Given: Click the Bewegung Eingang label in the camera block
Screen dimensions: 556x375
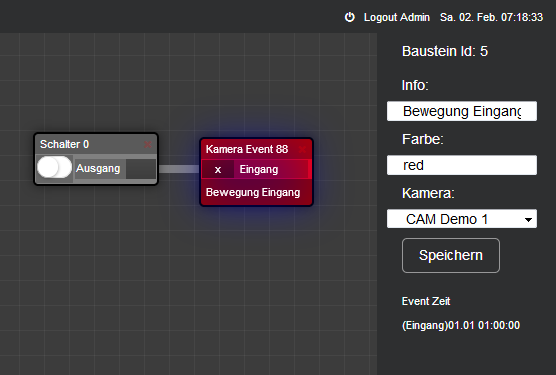Looking at the screenshot, I should tap(253, 192).
